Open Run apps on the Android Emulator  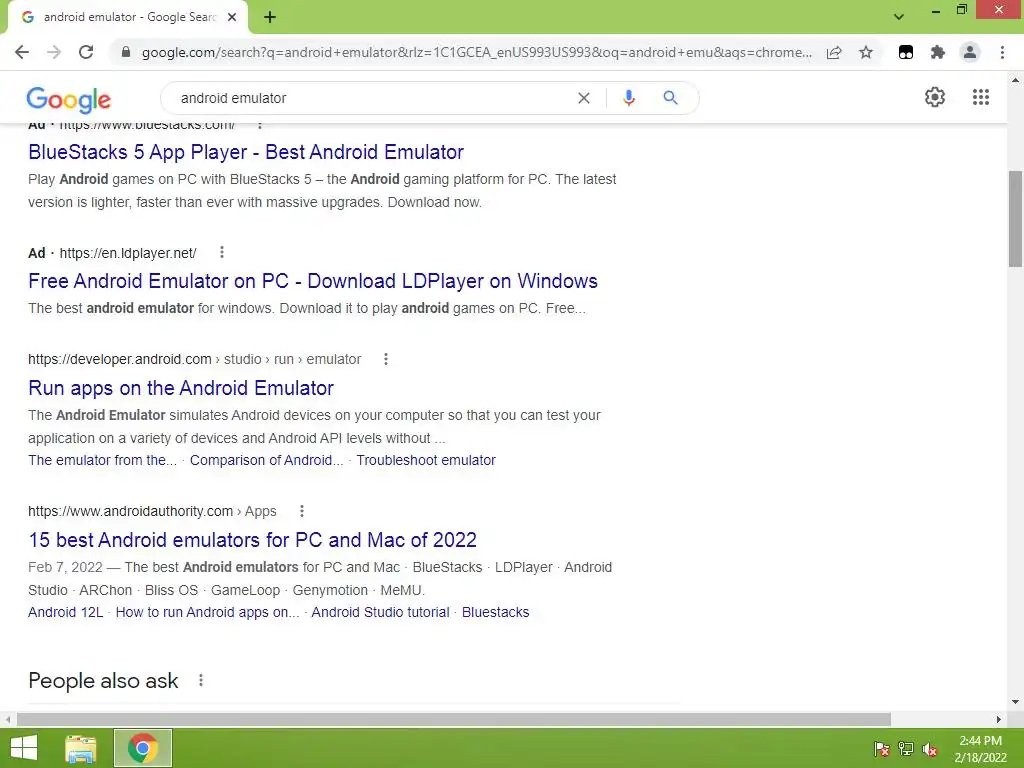pyautogui.click(x=181, y=388)
